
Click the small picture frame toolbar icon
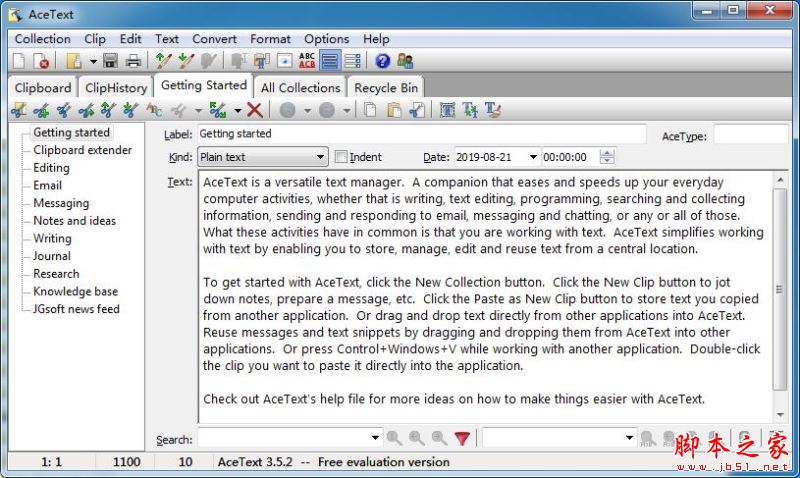(x=285, y=61)
